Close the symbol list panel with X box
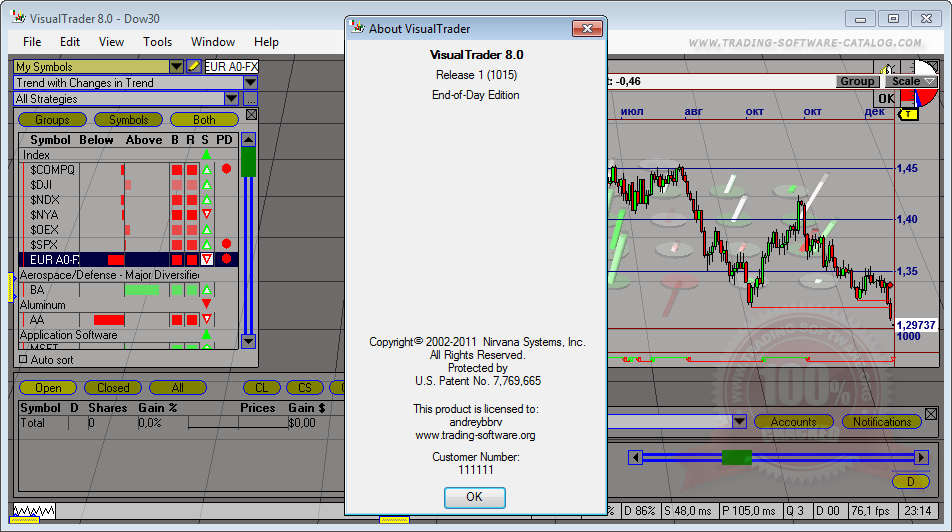 (x=251, y=115)
